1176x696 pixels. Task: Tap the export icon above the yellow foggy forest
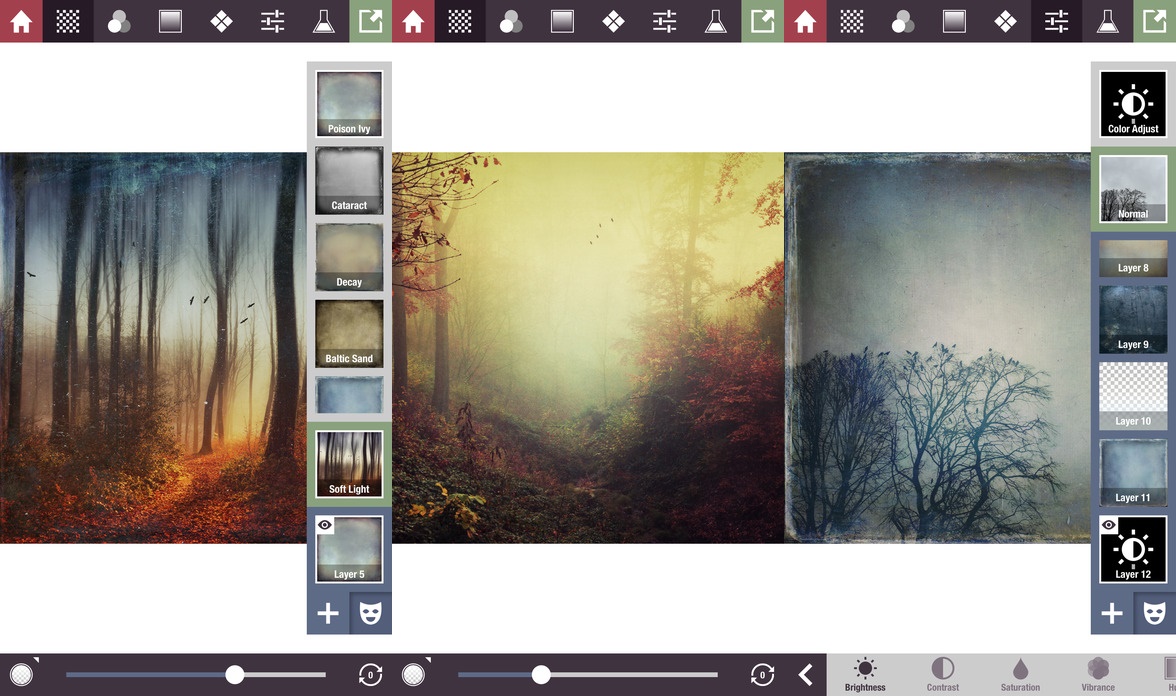click(x=762, y=21)
